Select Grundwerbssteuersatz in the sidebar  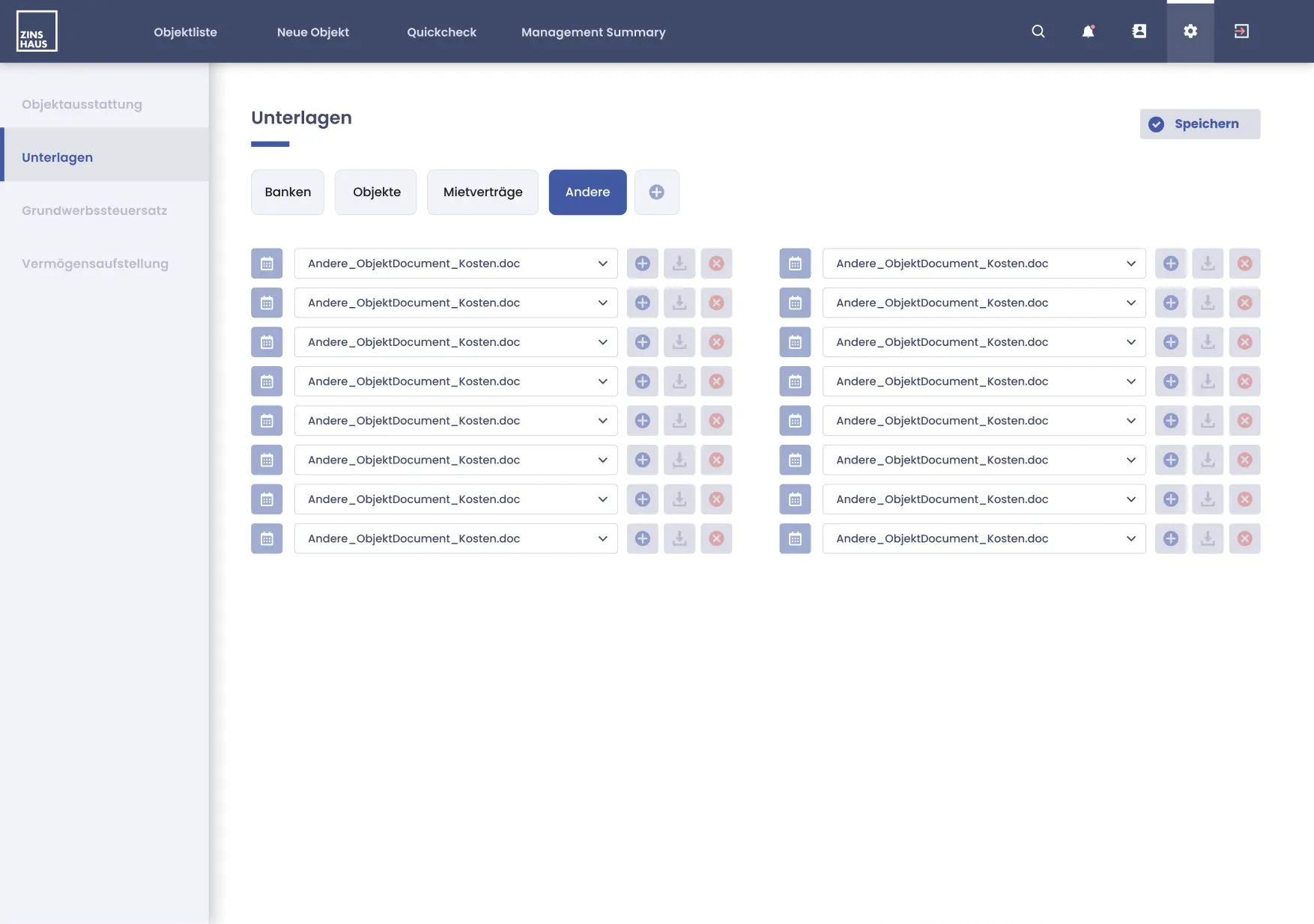(x=94, y=210)
